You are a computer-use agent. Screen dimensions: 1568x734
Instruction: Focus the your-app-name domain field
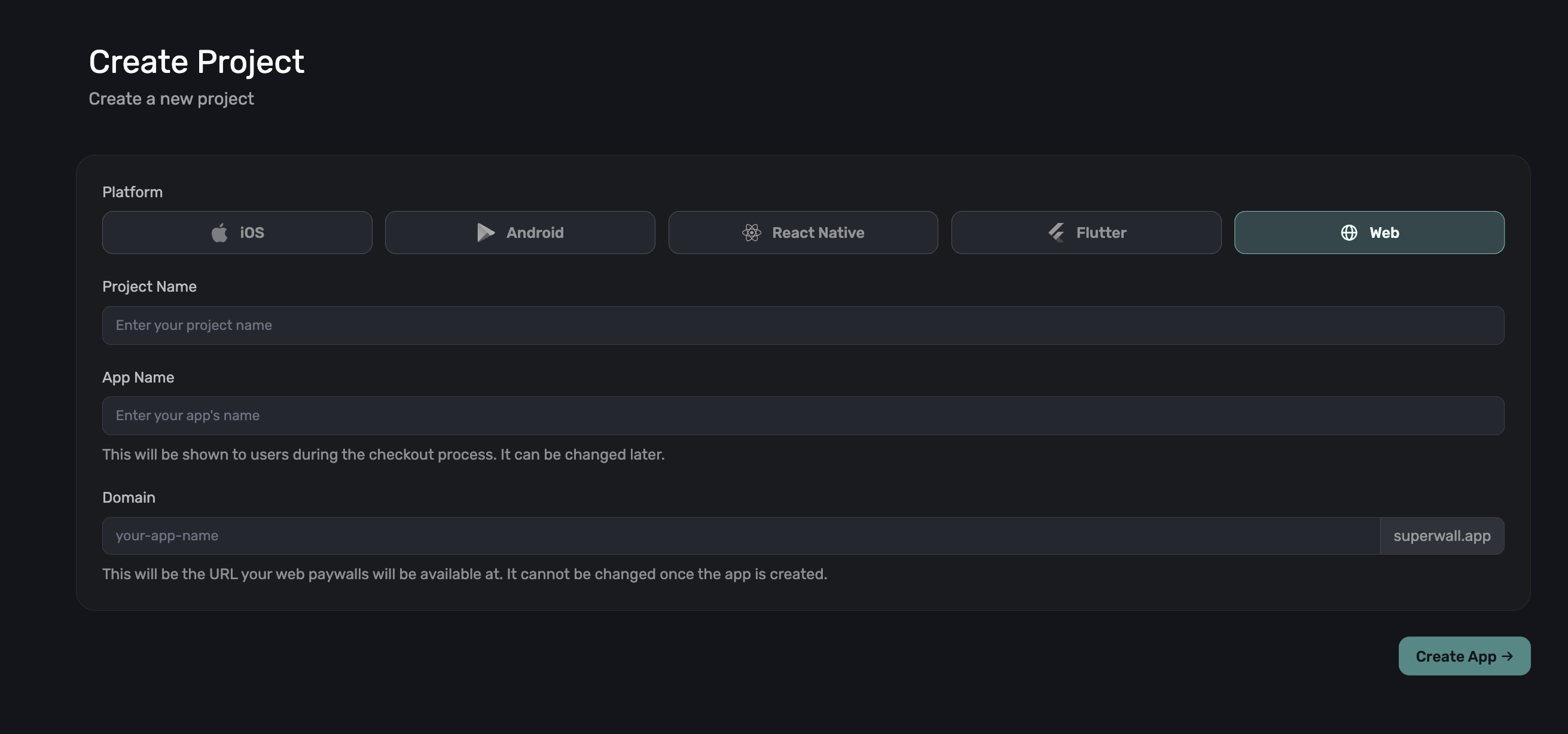740,536
